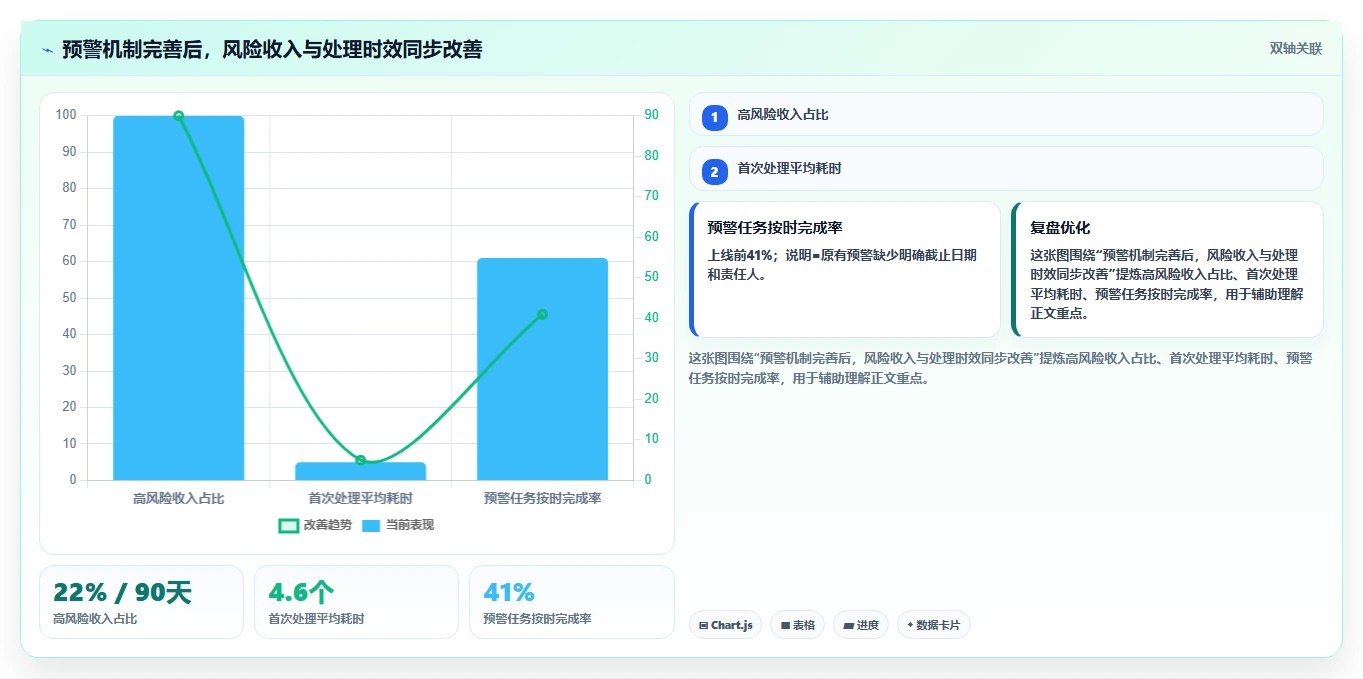The image size is (1363, 679).
Task: Click the 进度 tag
Action: tap(861, 625)
